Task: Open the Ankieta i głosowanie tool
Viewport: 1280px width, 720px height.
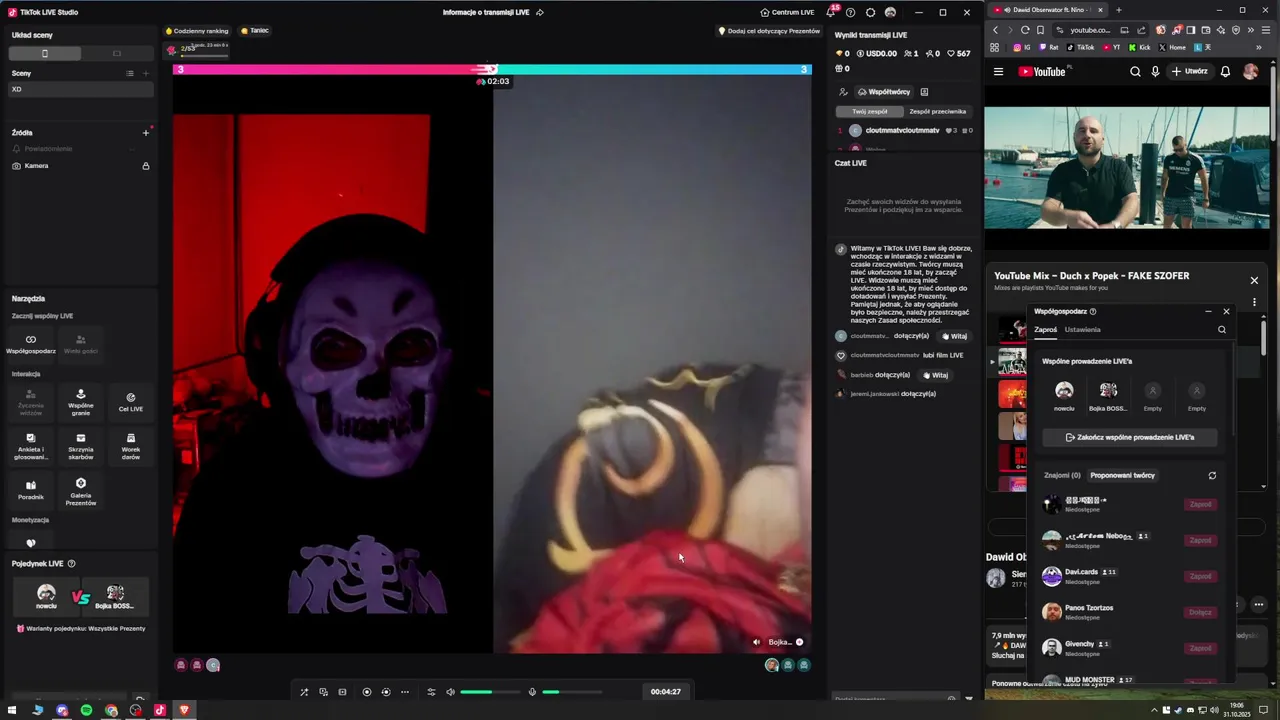Action: [x=31, y=445]
